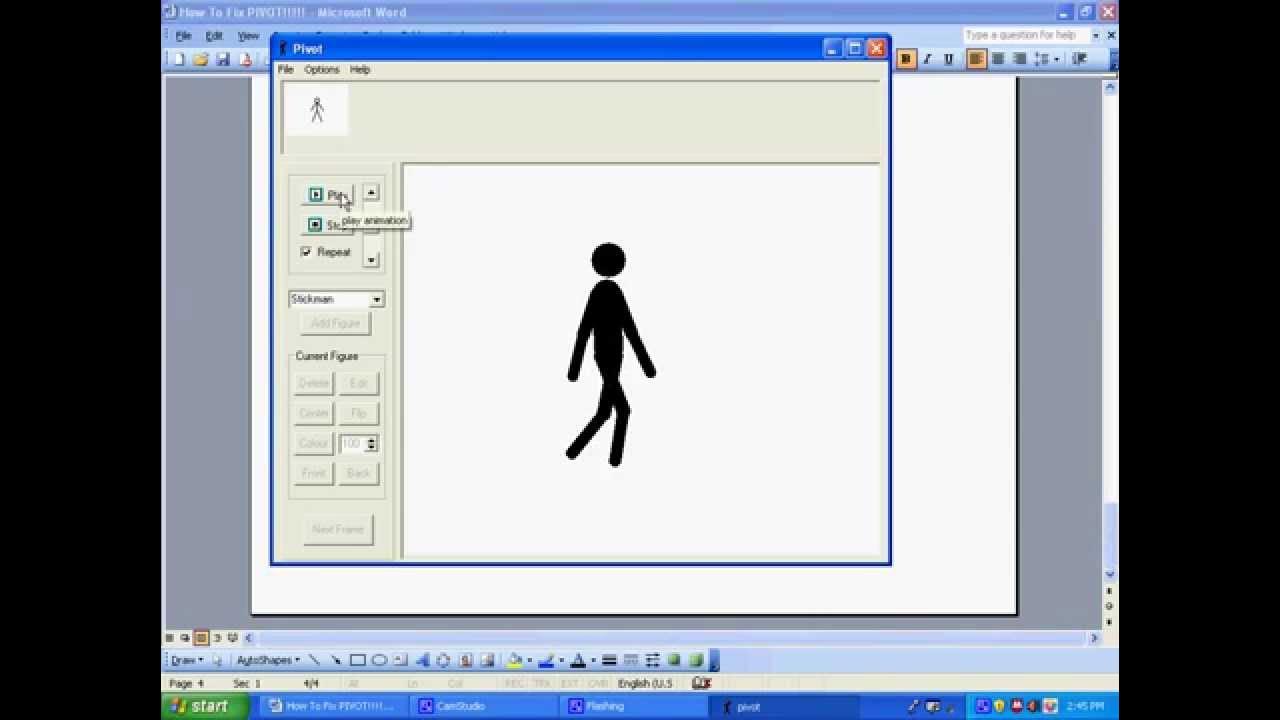Viewport: 1280px width, 720px height.
Task: Click speed scrollbar down arrow beside Repeat
Action: tap(371, 260)
